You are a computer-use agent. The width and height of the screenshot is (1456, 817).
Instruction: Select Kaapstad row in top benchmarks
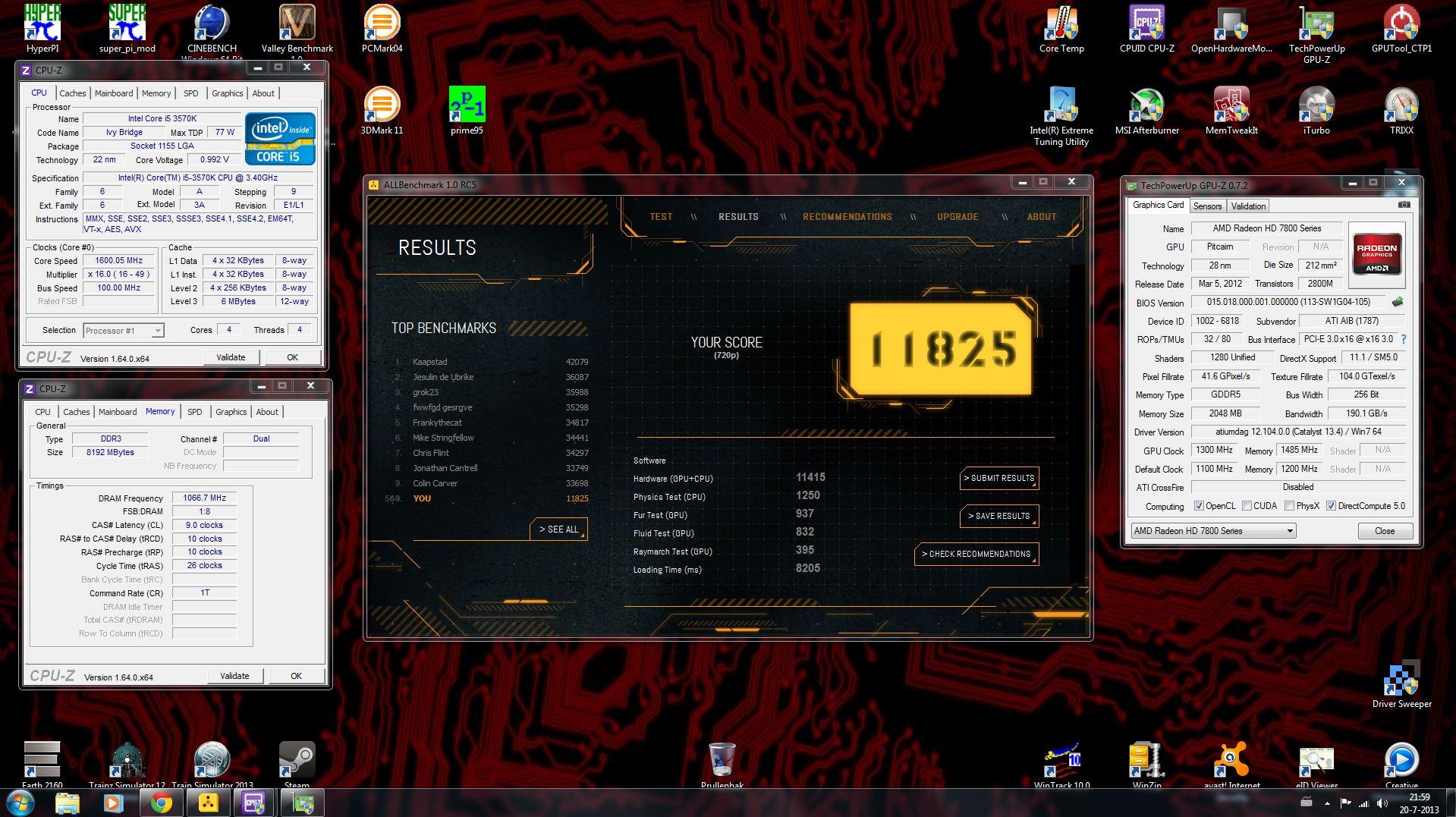pos(492,362)
